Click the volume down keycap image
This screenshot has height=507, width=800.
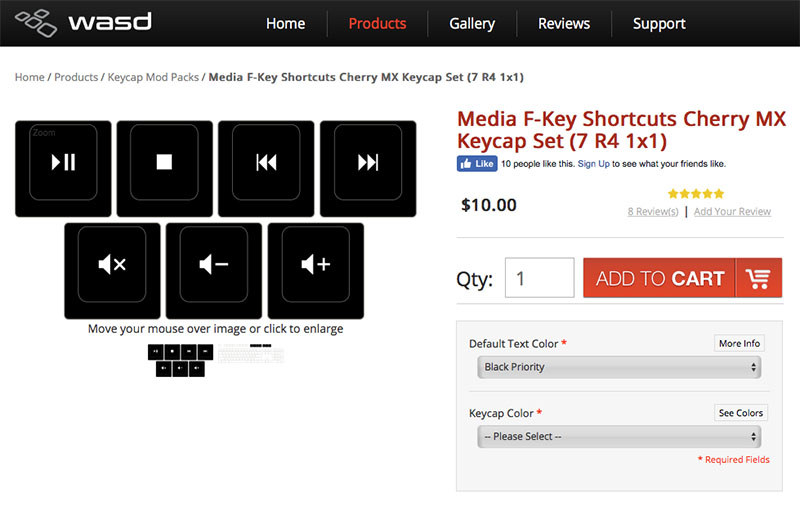click(214, 265)
